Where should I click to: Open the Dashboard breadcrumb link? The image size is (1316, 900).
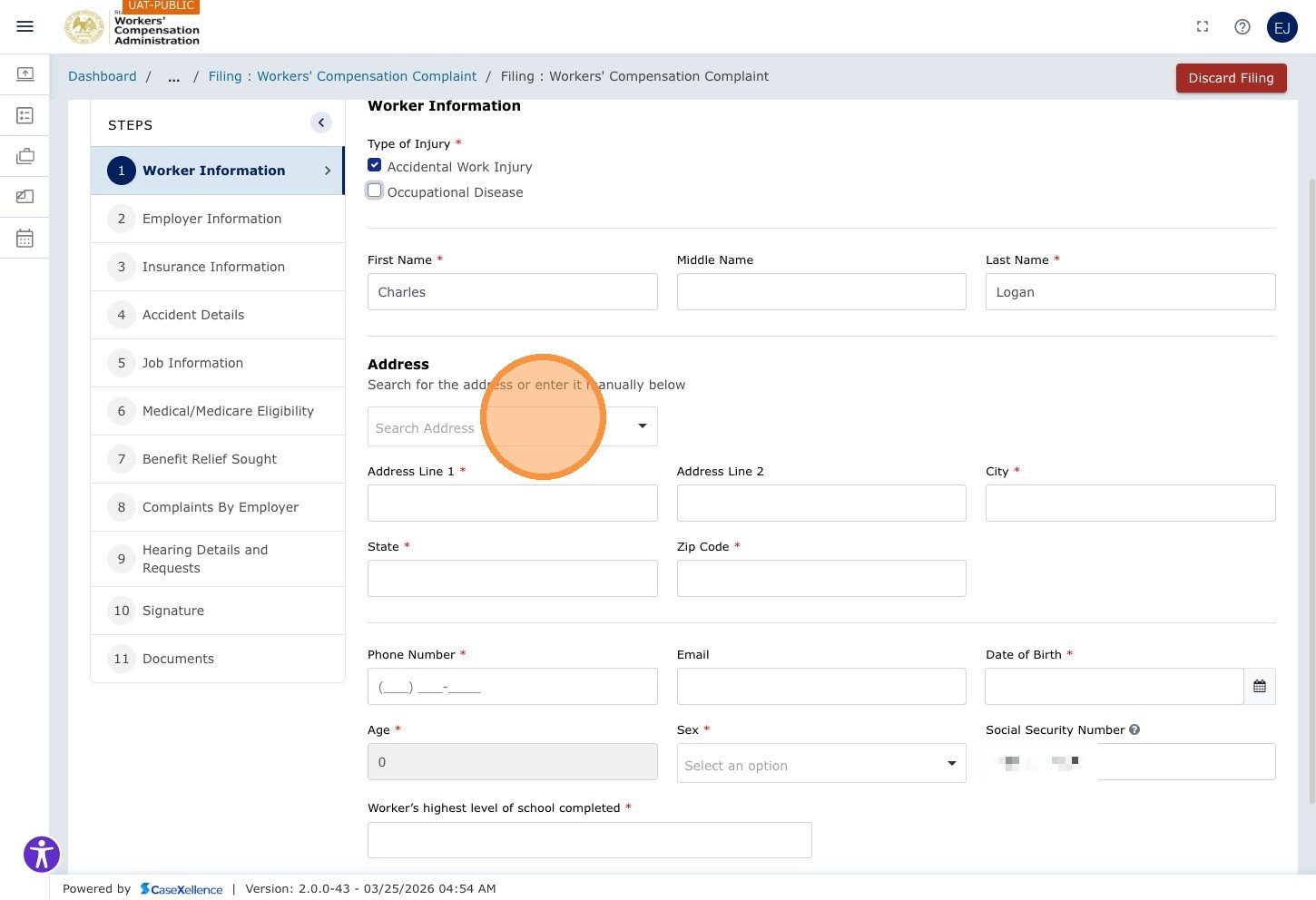[x=103, y=77]
